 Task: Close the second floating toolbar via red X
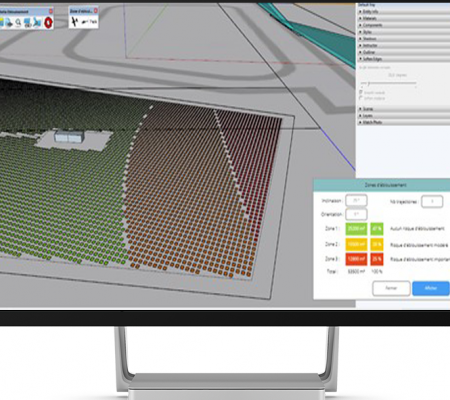[96, 11]
